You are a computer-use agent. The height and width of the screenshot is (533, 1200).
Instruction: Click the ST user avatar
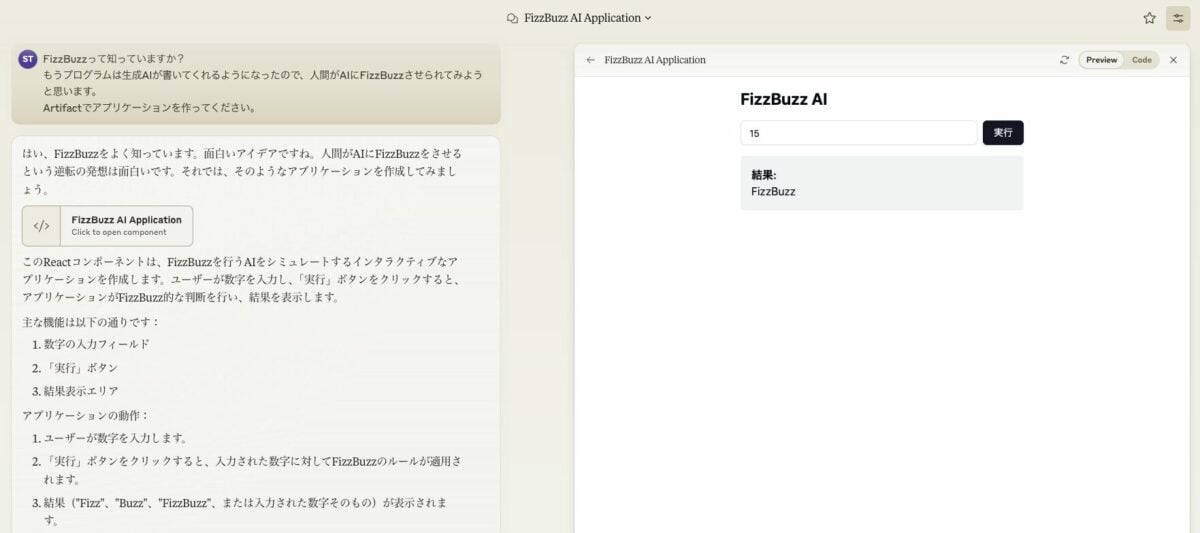[28, 59]
